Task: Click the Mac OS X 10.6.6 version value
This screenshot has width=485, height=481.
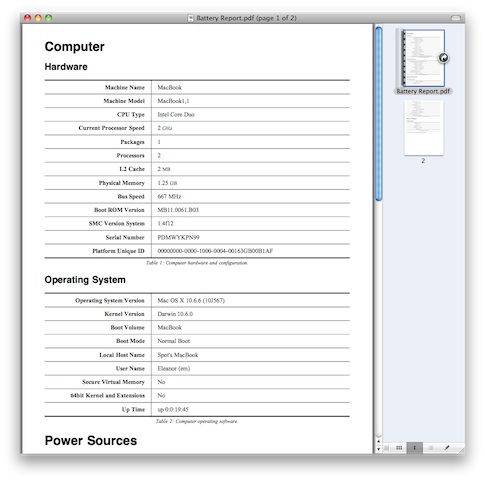Action: coord(191,301)
